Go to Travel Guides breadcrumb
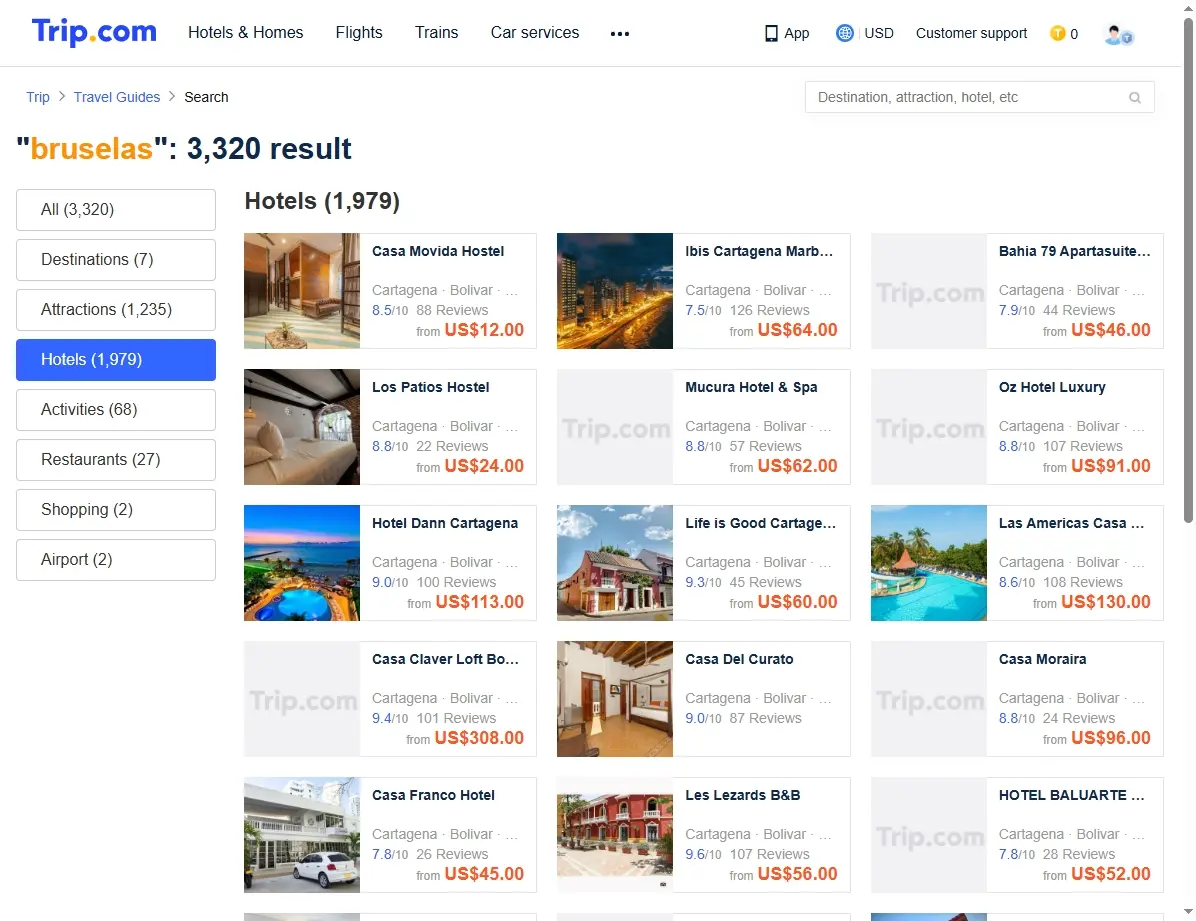 point(117,97)
